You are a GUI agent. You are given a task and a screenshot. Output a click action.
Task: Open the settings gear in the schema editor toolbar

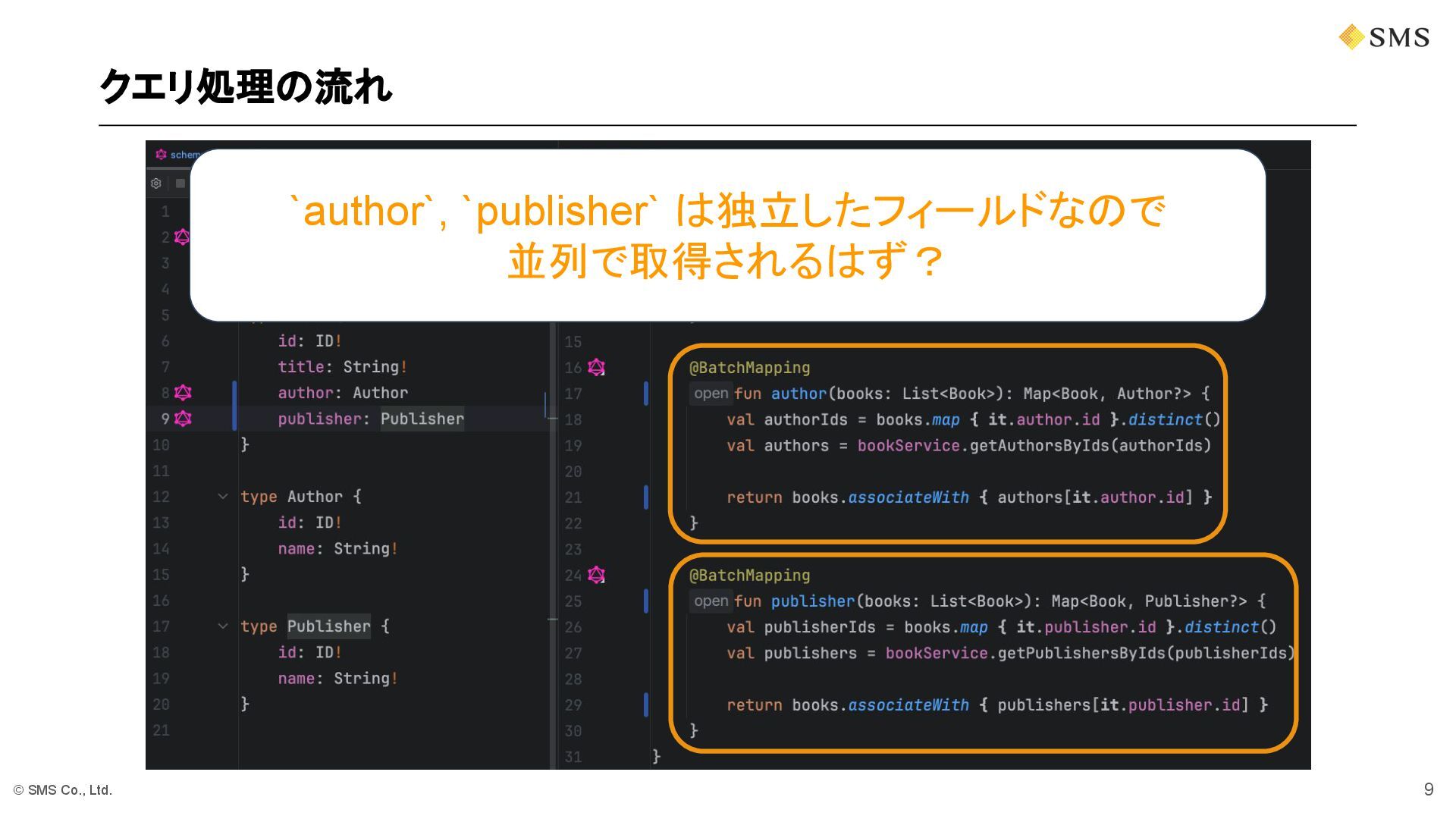tap(156, 184)
